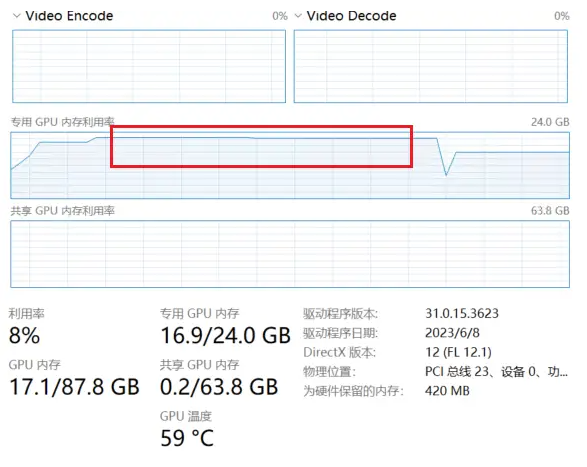The width and height of the screenshot is (587, 467).
Task: Click the driver date 2023/6/8
Action: [x=452, y=333]
